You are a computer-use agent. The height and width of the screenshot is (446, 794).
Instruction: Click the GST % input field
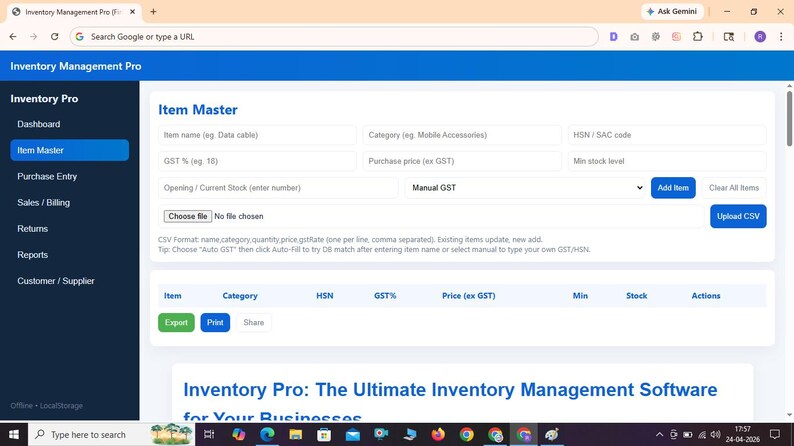[x=257, y=161]
